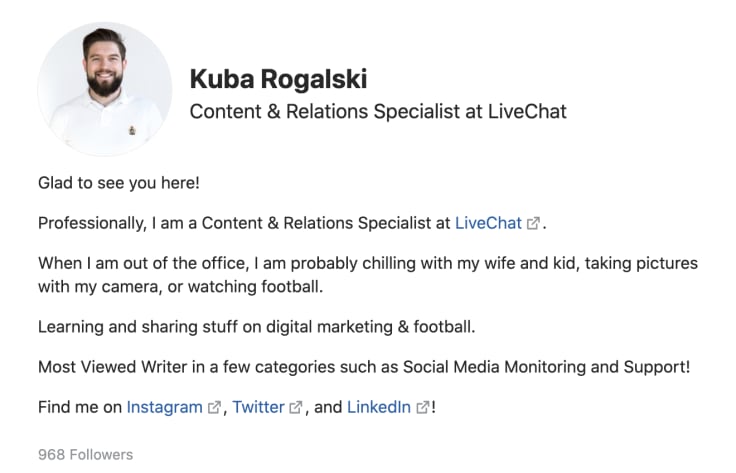This screenshot has width=736, height=473.
Task: View the 968 Followers list
Action: [x=85, y=455]
